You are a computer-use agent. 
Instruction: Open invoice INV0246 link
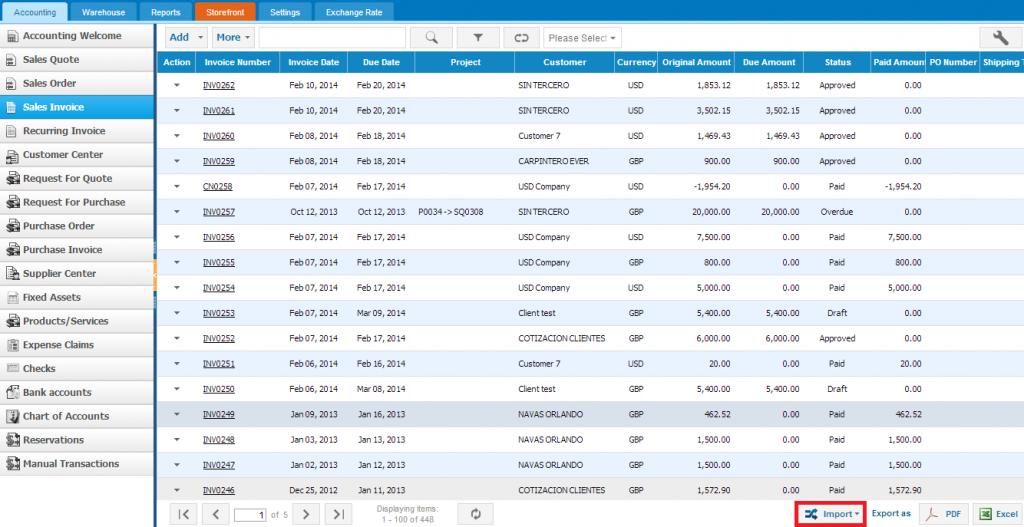click(219, 490)
